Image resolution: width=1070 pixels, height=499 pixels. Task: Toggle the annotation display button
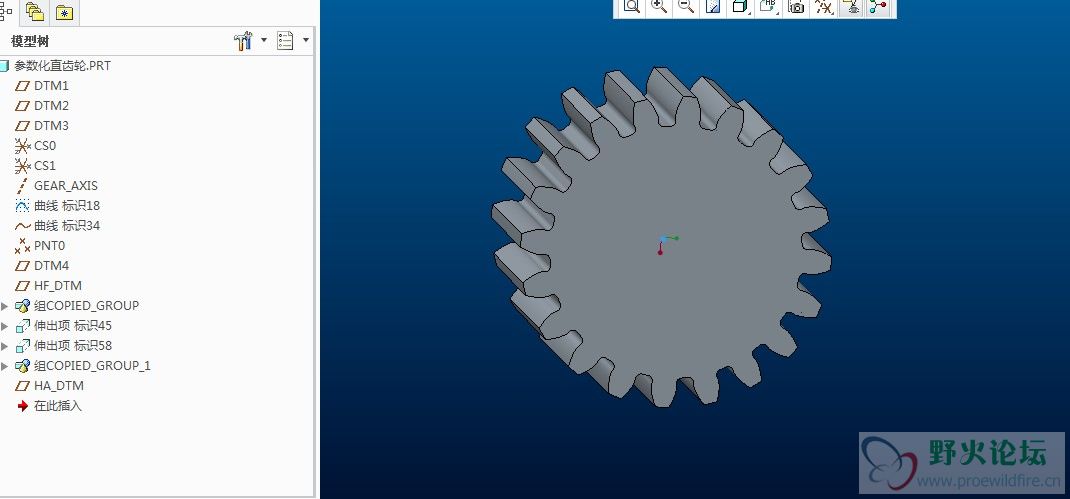pos(851,6)
